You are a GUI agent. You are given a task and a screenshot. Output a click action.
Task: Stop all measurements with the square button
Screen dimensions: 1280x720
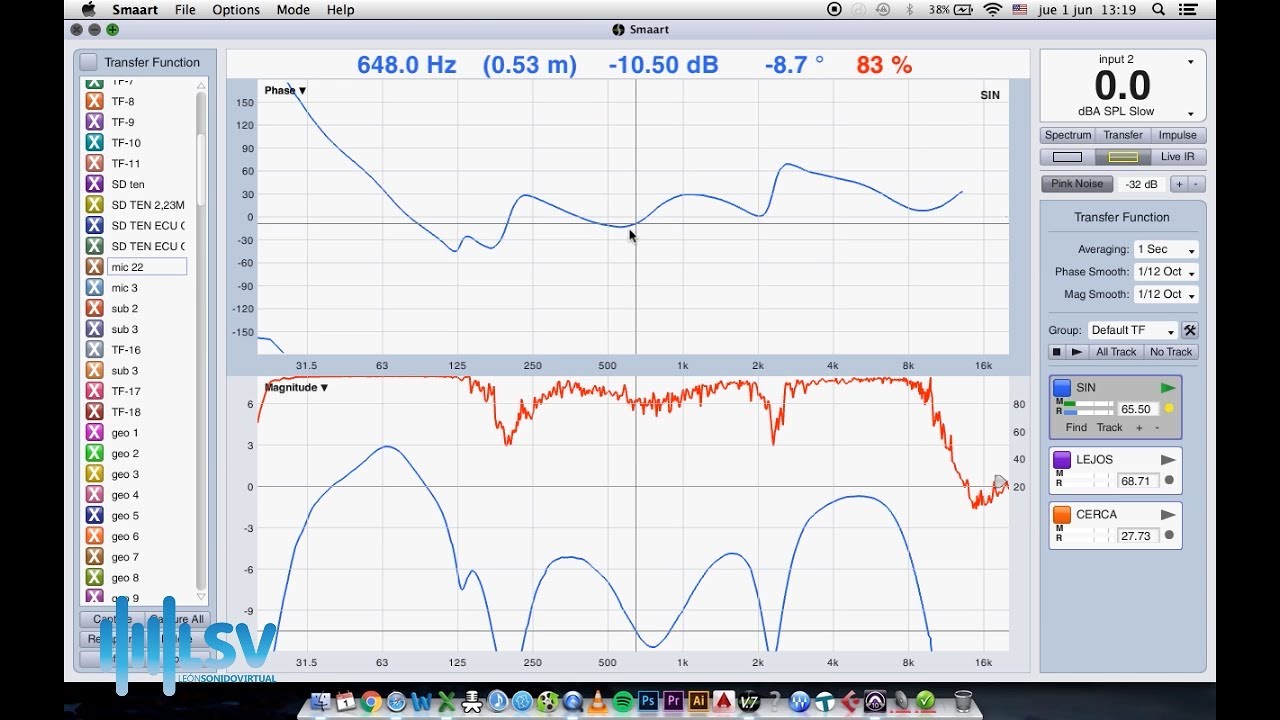click(x=1056, y=352)
